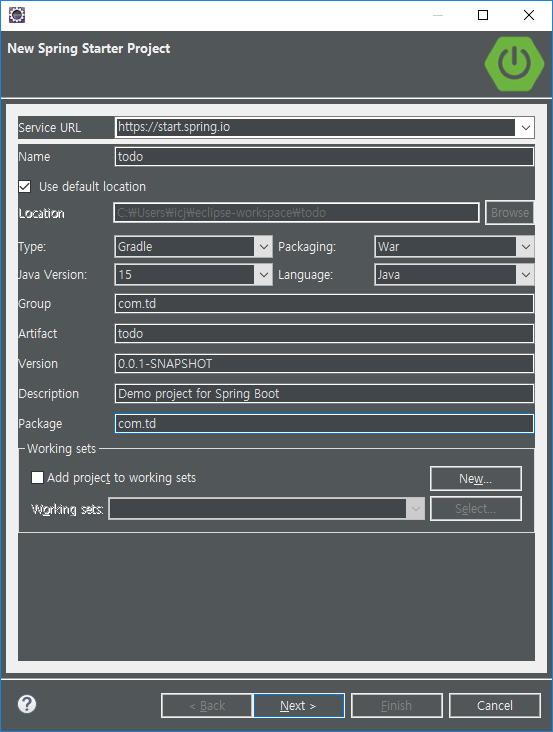Screen dimensions: 553x732
Task: Click the Eclipse application icon in title bar
Action: point(17,15)
